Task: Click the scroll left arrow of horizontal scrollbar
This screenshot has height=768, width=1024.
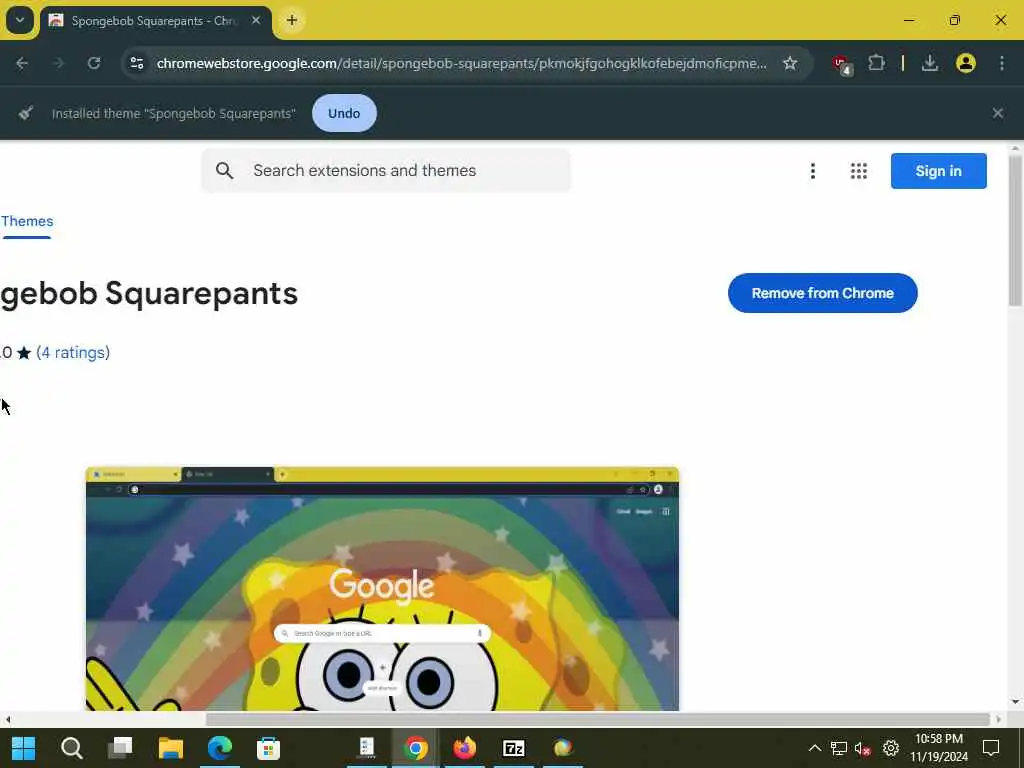Action: click(7, 719)
